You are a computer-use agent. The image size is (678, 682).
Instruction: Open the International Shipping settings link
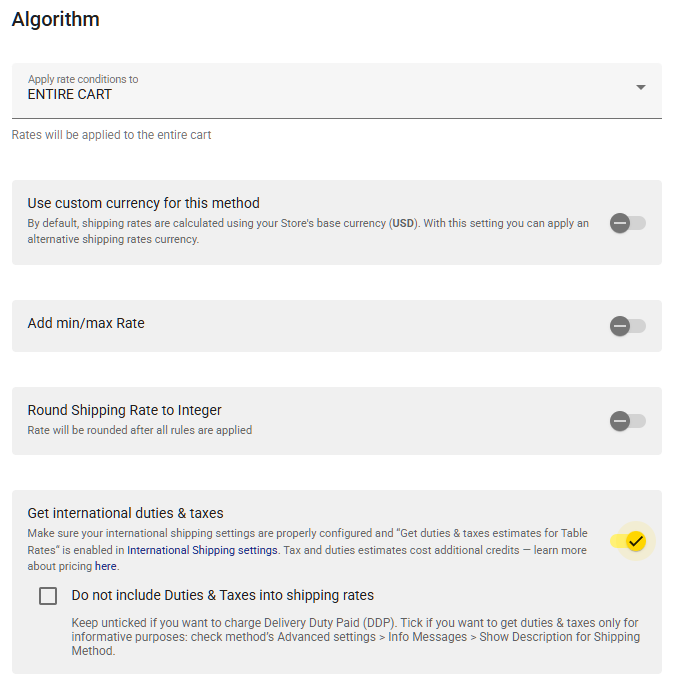(x=202, y=550)
